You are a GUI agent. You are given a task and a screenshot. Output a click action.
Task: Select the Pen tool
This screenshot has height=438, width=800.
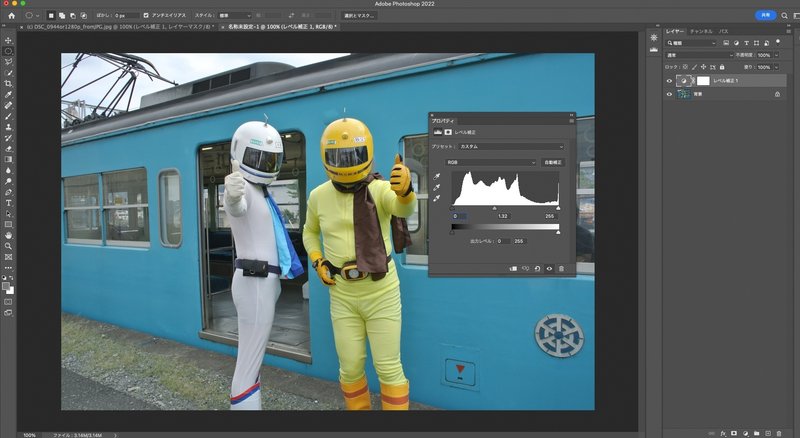pos(8,192)
